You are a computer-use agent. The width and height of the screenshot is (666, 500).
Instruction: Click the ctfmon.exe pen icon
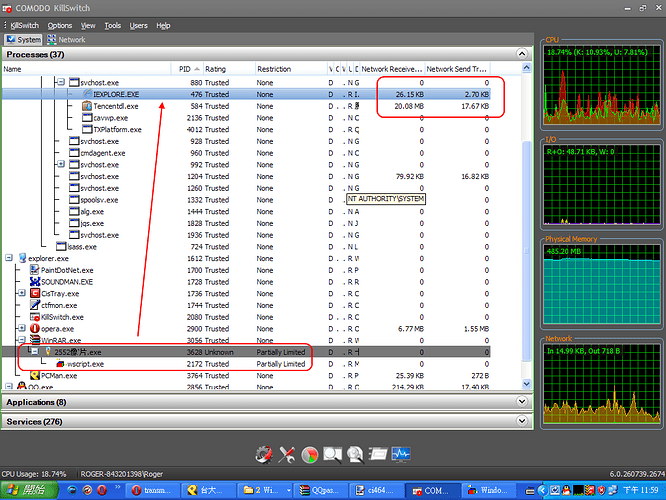coord(34,305)
